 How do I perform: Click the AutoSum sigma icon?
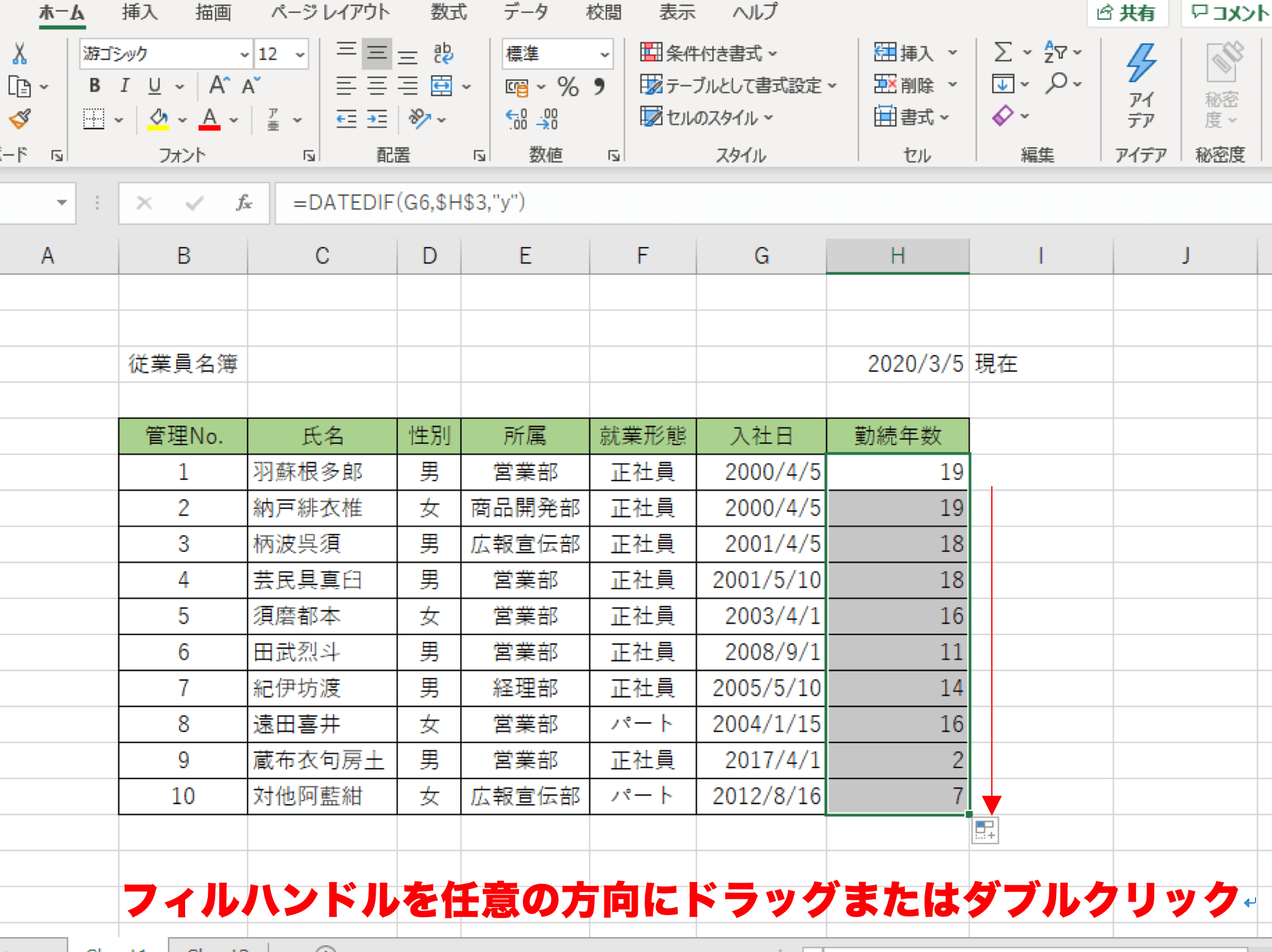point(1003,53)
